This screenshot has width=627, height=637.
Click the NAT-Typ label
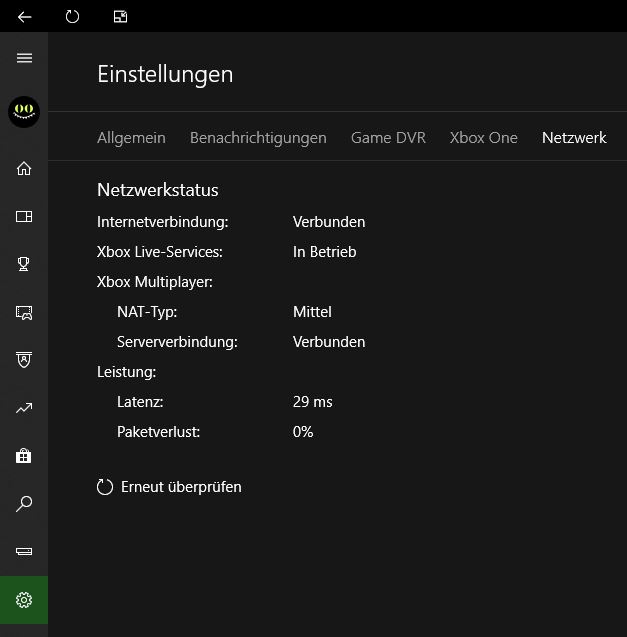pyautogui.click(x=147, y=312)
